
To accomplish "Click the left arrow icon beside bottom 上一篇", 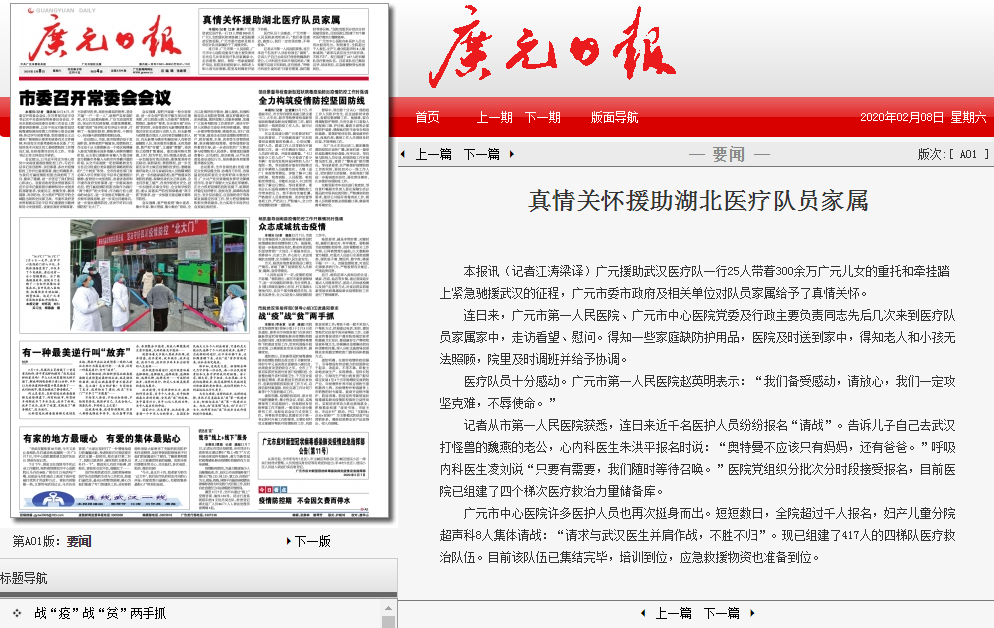I will pos(643,613).
